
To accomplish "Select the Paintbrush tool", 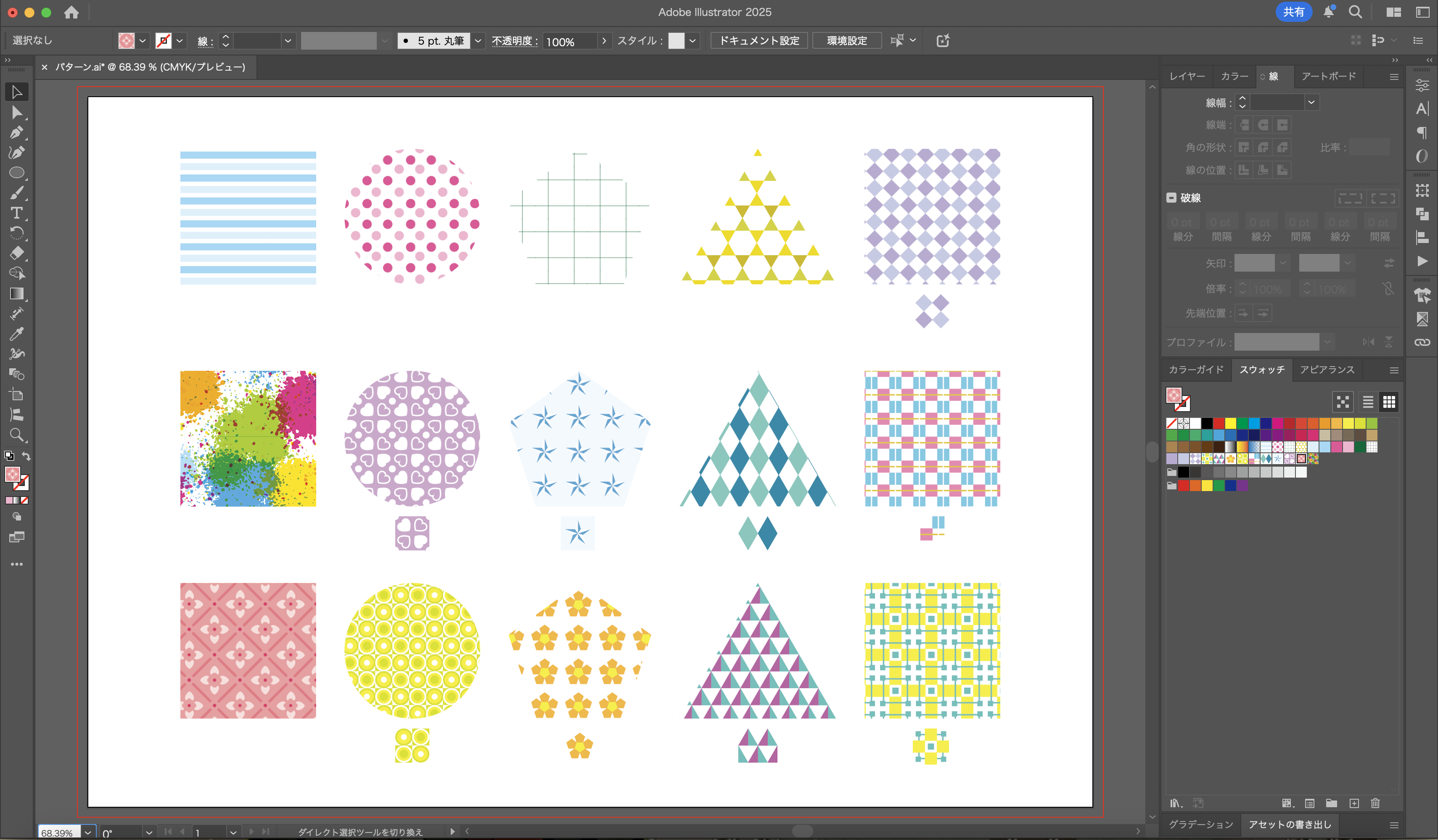I will click(16, 193).
